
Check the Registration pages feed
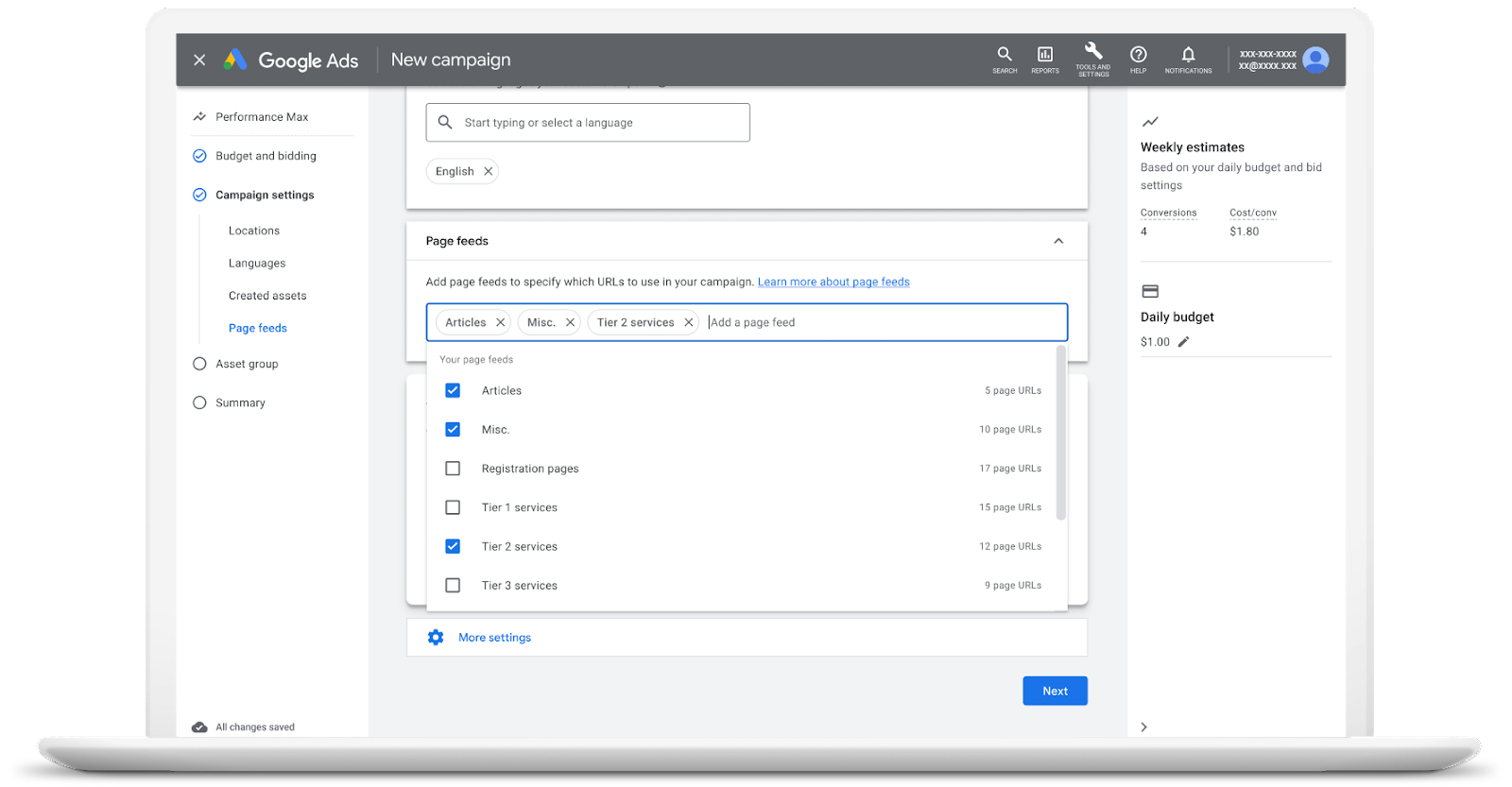point(453,469)
